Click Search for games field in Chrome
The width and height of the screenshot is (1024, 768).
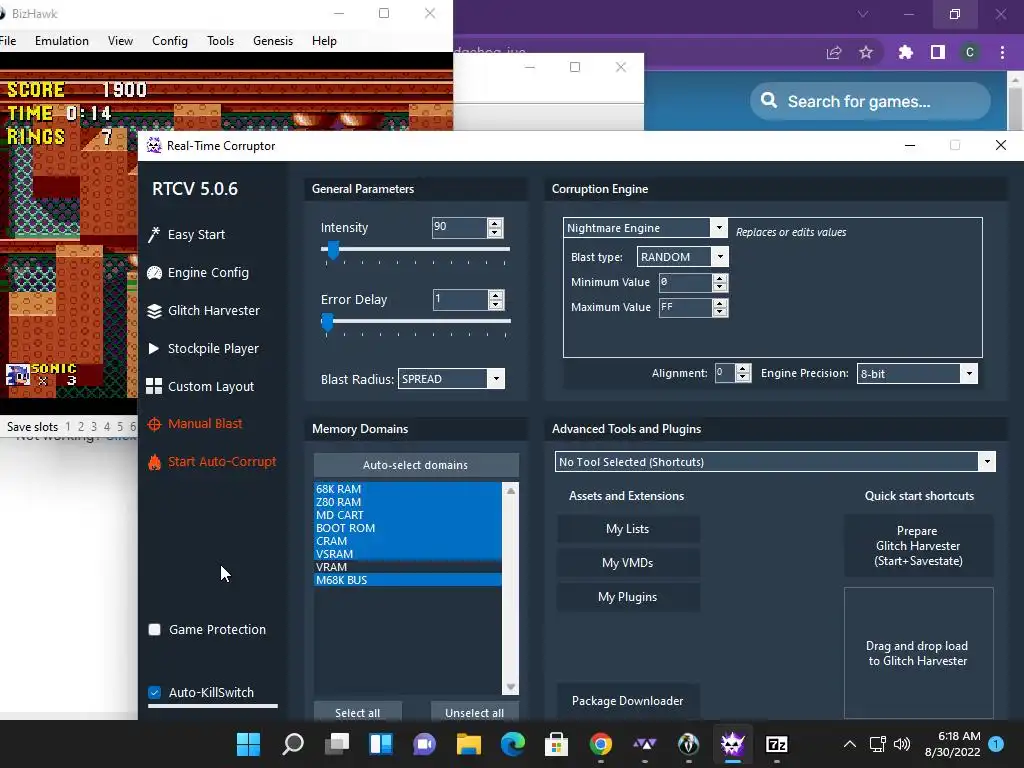[x=870, y=101]
